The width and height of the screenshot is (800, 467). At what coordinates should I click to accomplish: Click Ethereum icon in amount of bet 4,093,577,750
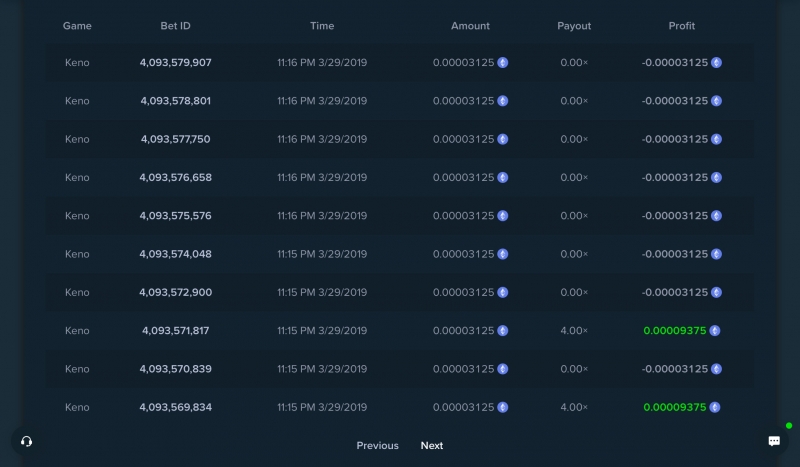pos(503,139)
